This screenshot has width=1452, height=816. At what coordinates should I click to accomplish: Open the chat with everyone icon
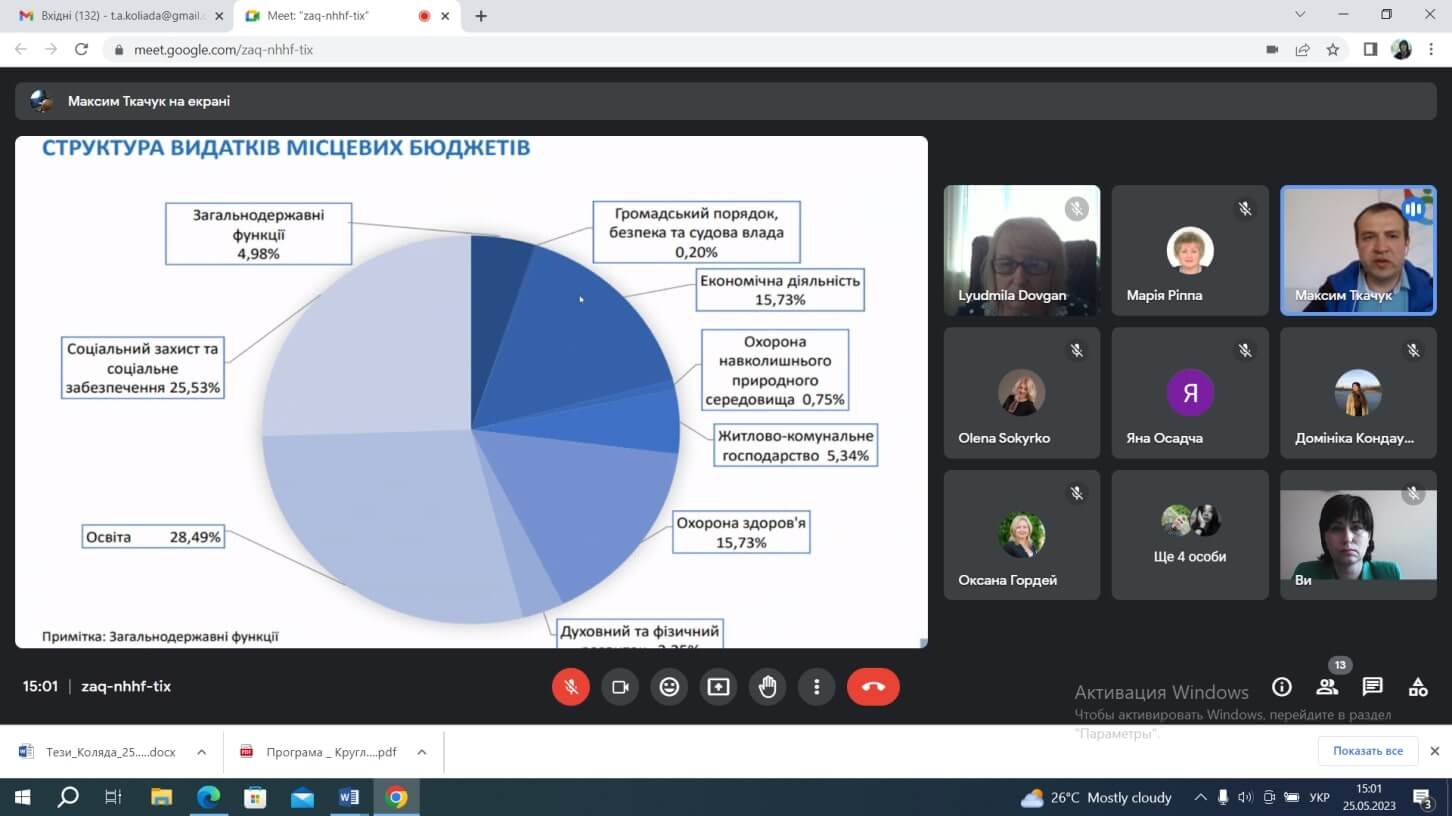[x=1372, y=687]
